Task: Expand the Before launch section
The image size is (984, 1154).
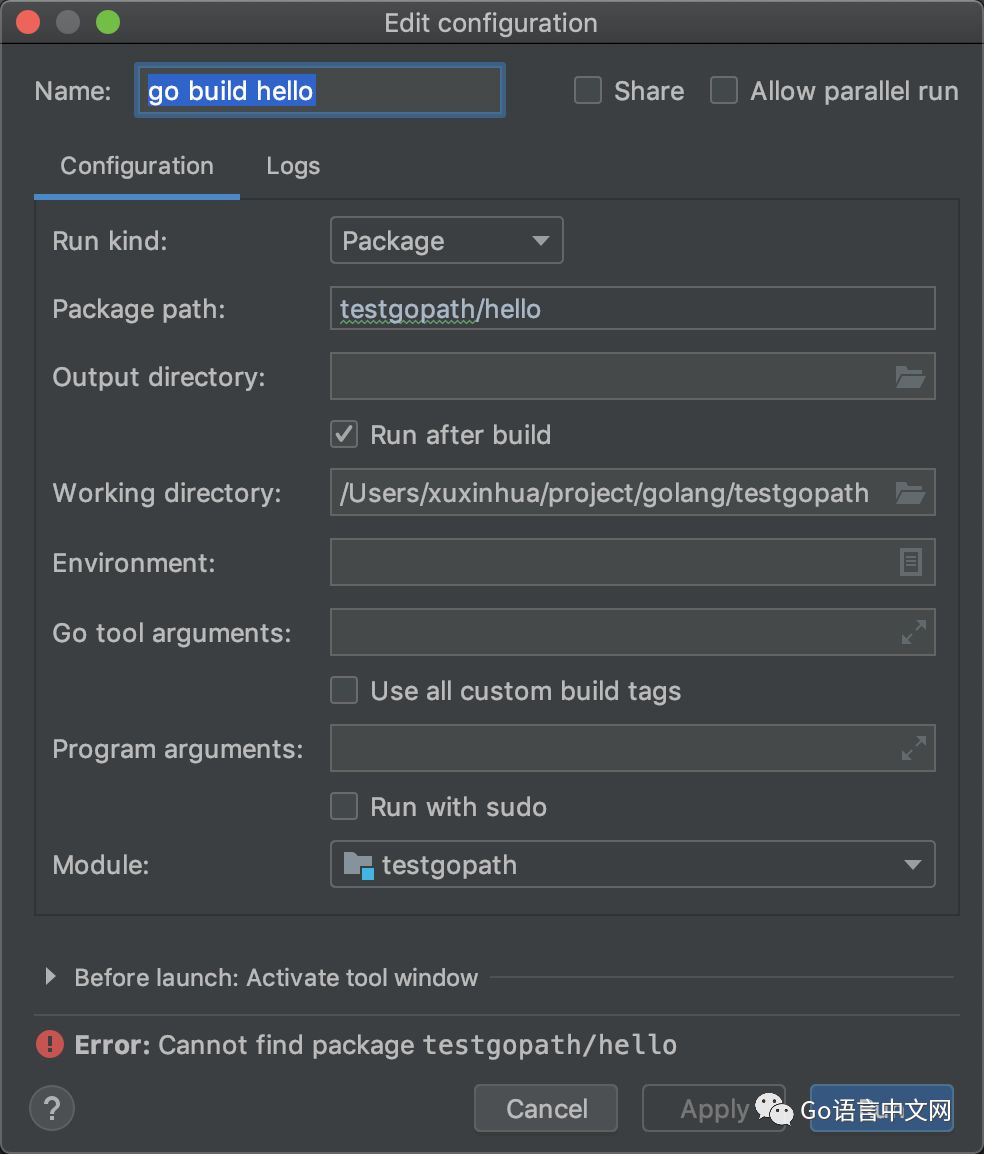Action: [x=51, y=977]
